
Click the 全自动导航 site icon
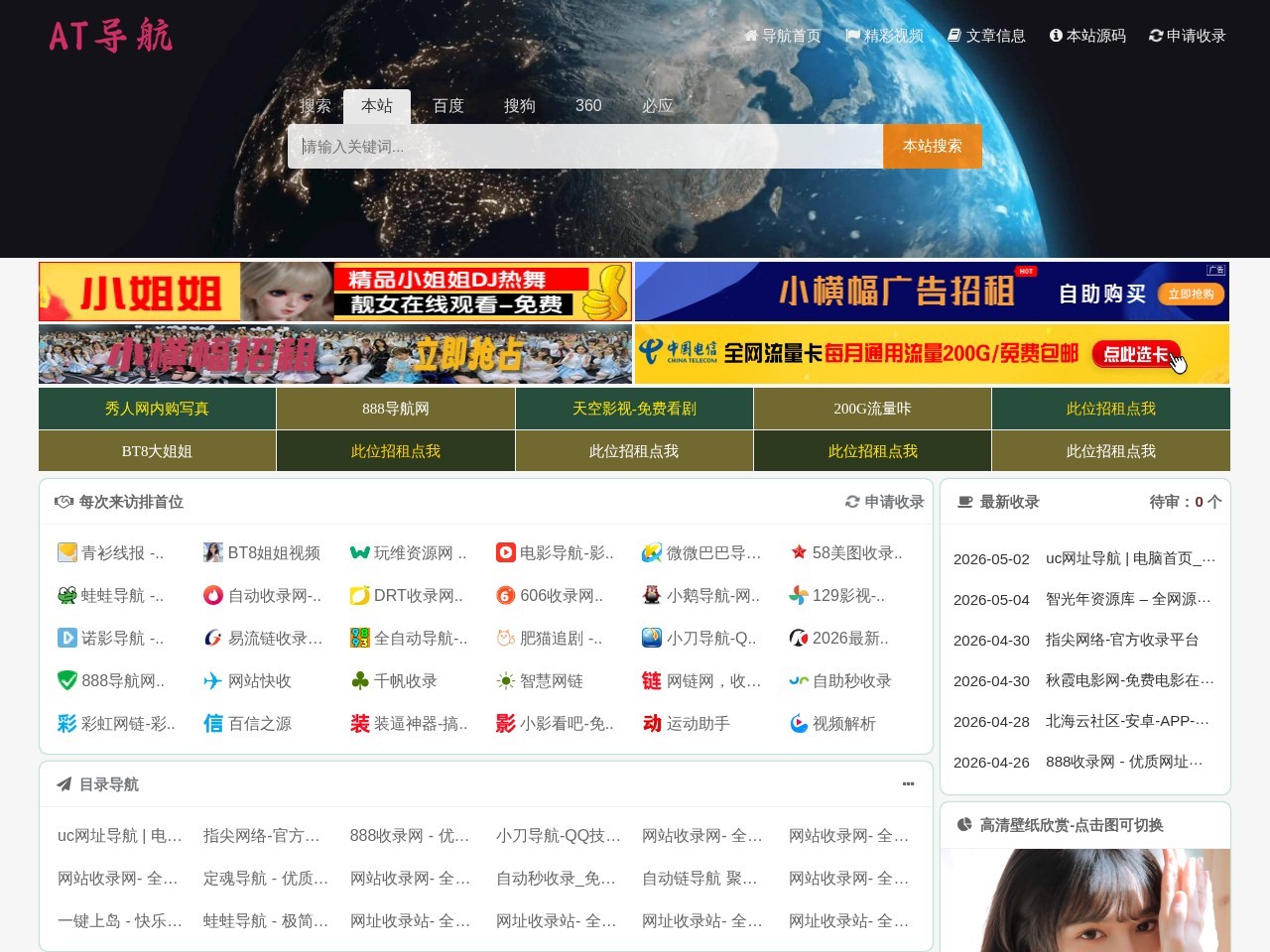360,638
